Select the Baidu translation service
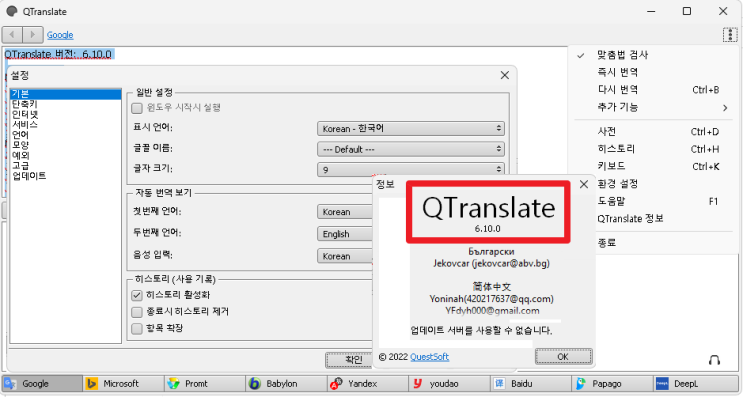Screen dimensions: 743x397 point(531,383)
